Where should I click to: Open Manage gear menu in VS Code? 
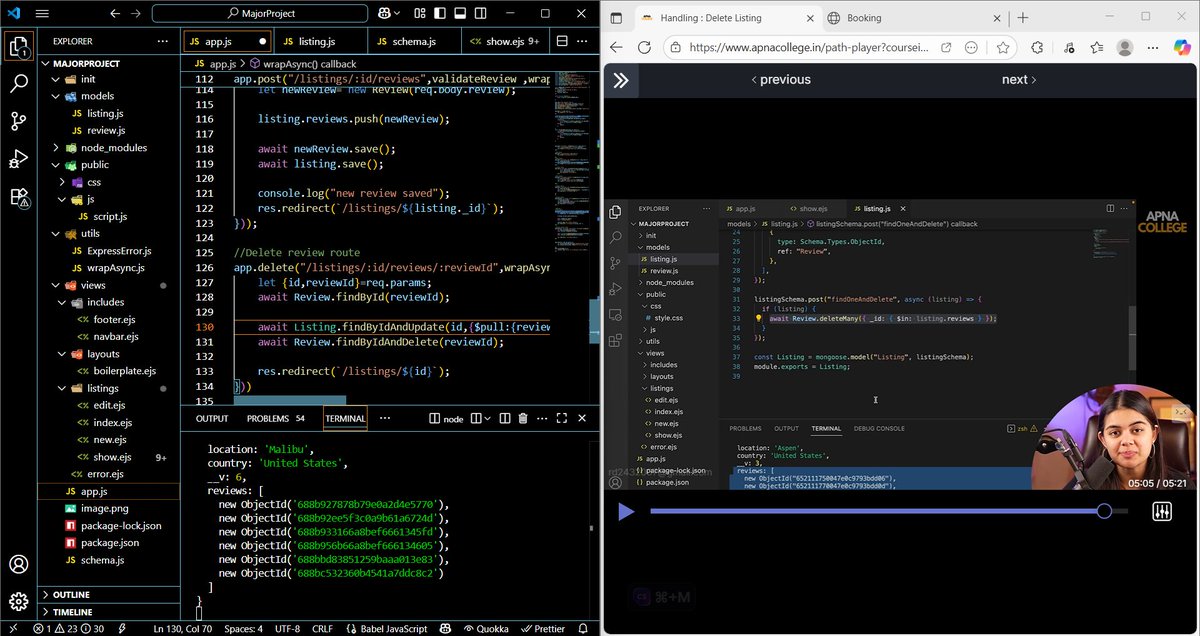pos(18,601)
